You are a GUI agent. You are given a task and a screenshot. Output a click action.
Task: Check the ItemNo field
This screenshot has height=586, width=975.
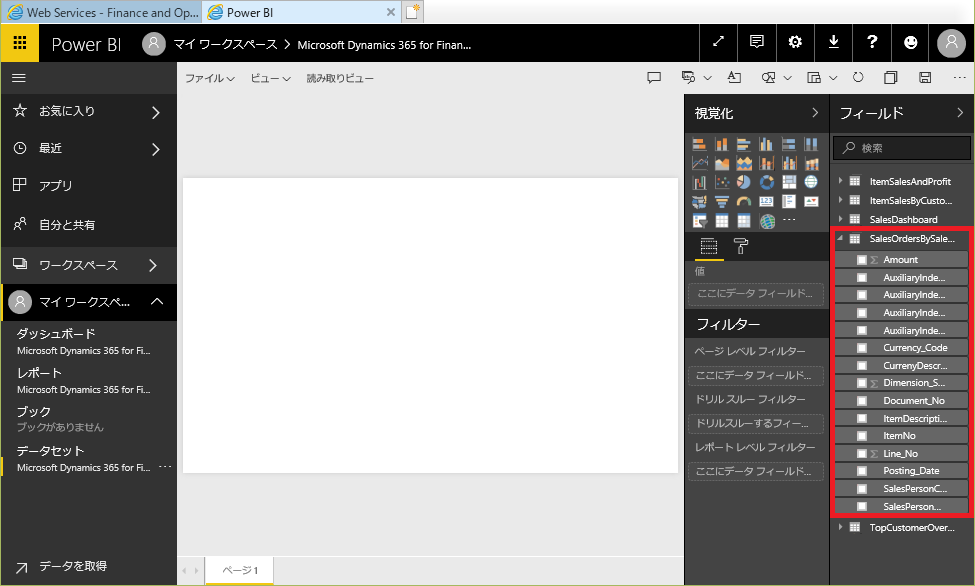click(x=862, y=436)
